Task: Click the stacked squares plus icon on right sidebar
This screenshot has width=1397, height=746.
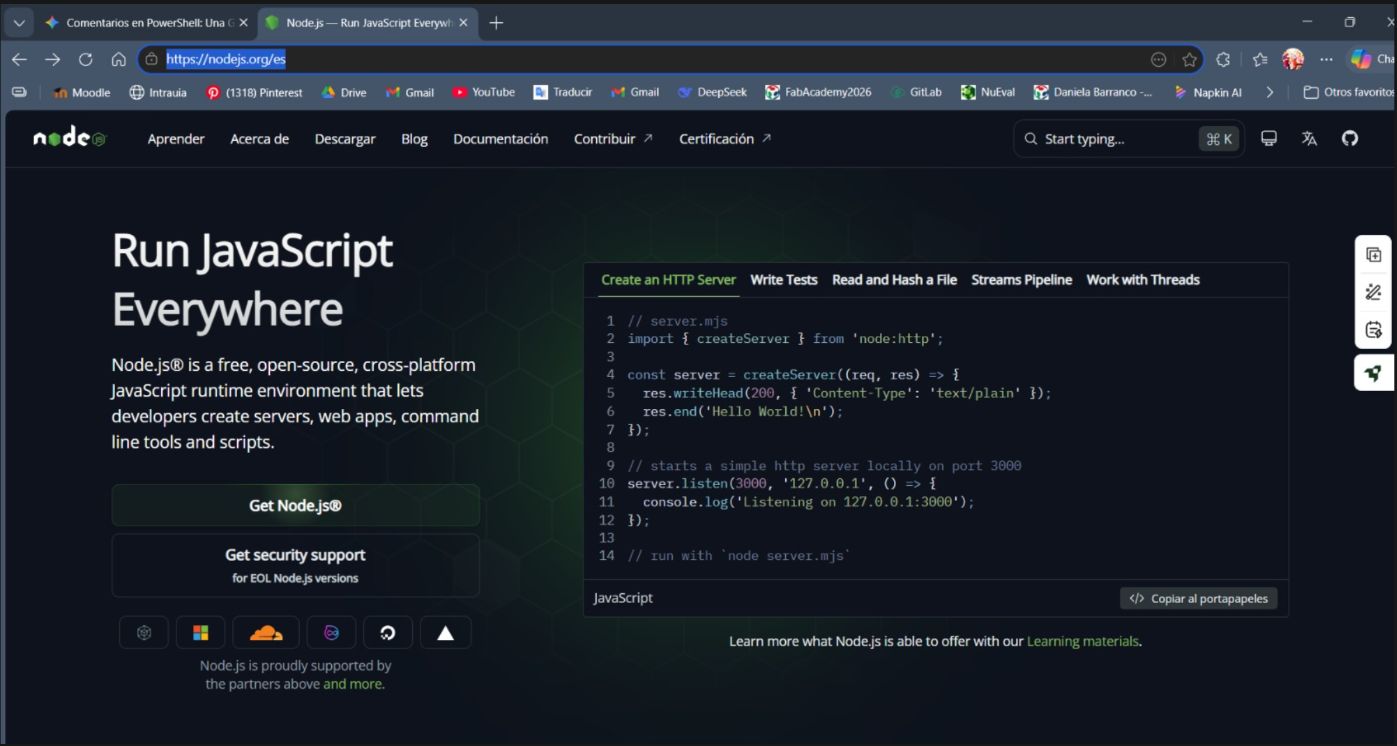Action: 1373,255
